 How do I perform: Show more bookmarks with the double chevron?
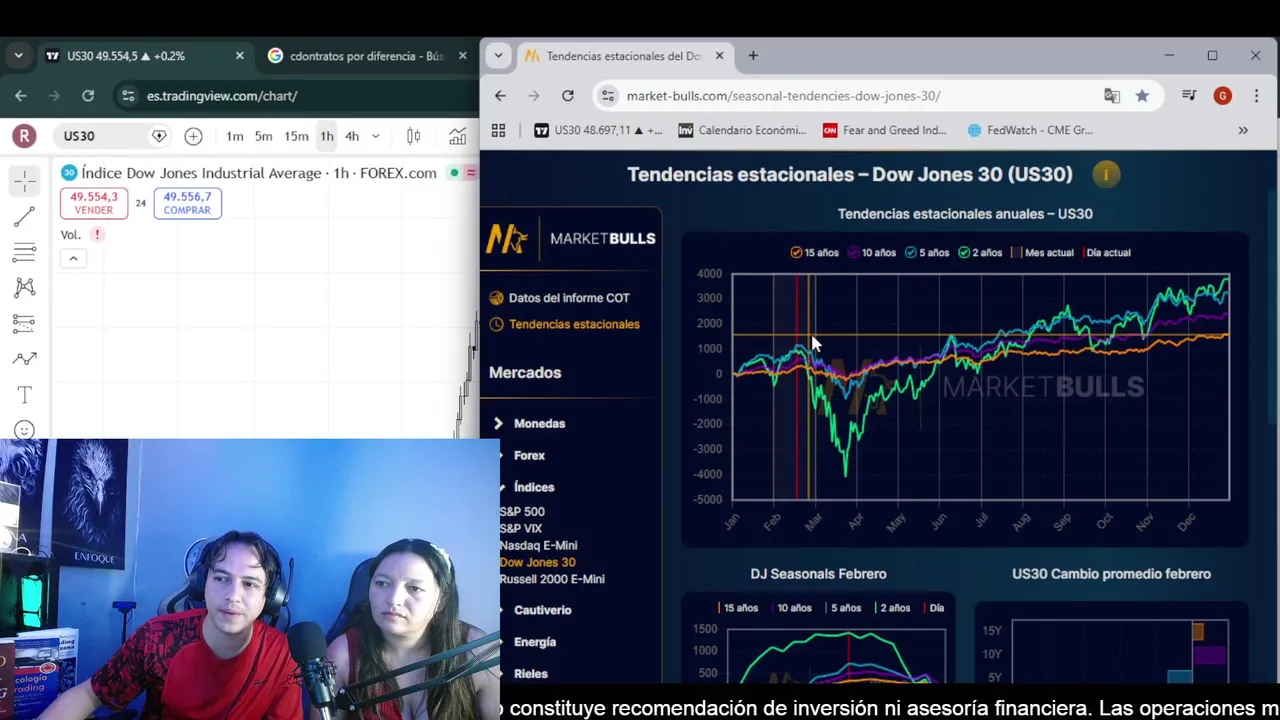1243,130
